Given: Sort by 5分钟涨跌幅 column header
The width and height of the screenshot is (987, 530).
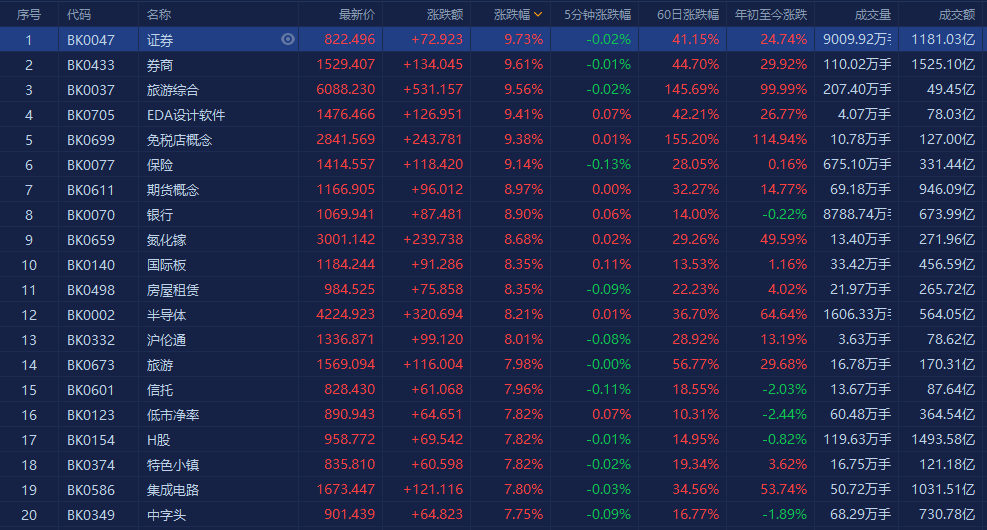Looking at the screenshot, I should click(597, 14).
